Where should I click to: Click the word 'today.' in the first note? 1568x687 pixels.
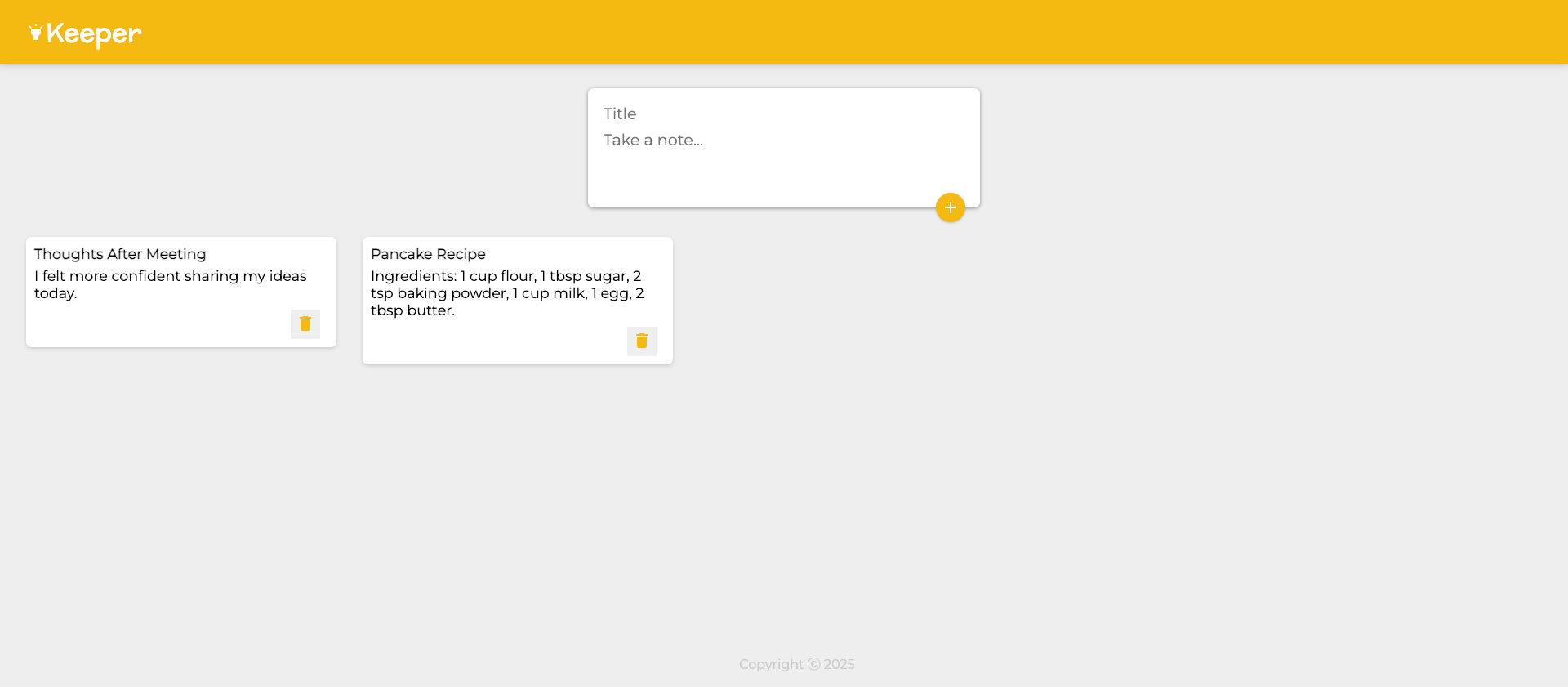(56, 293)
